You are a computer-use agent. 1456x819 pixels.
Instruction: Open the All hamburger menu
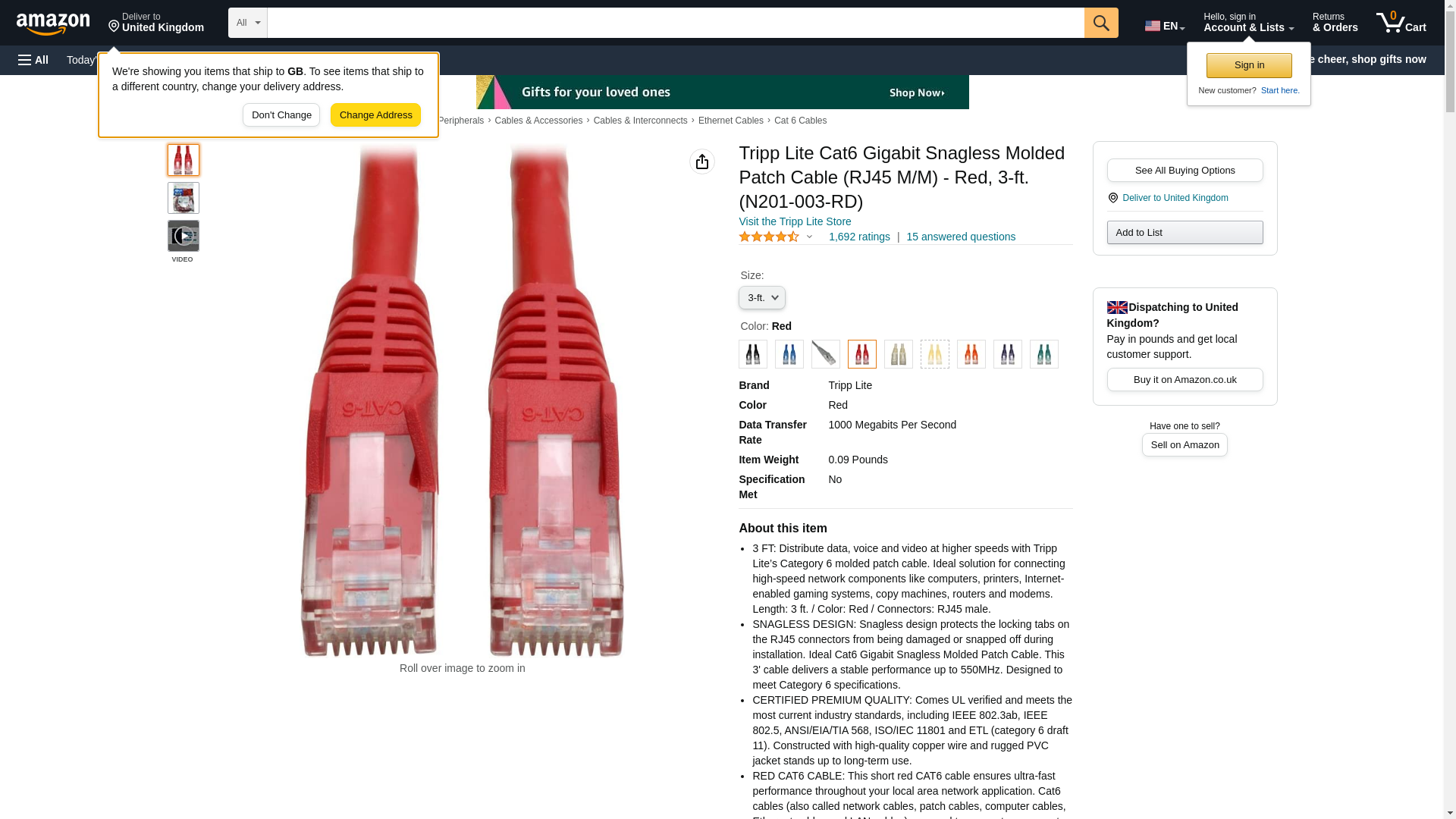(33, 60)
